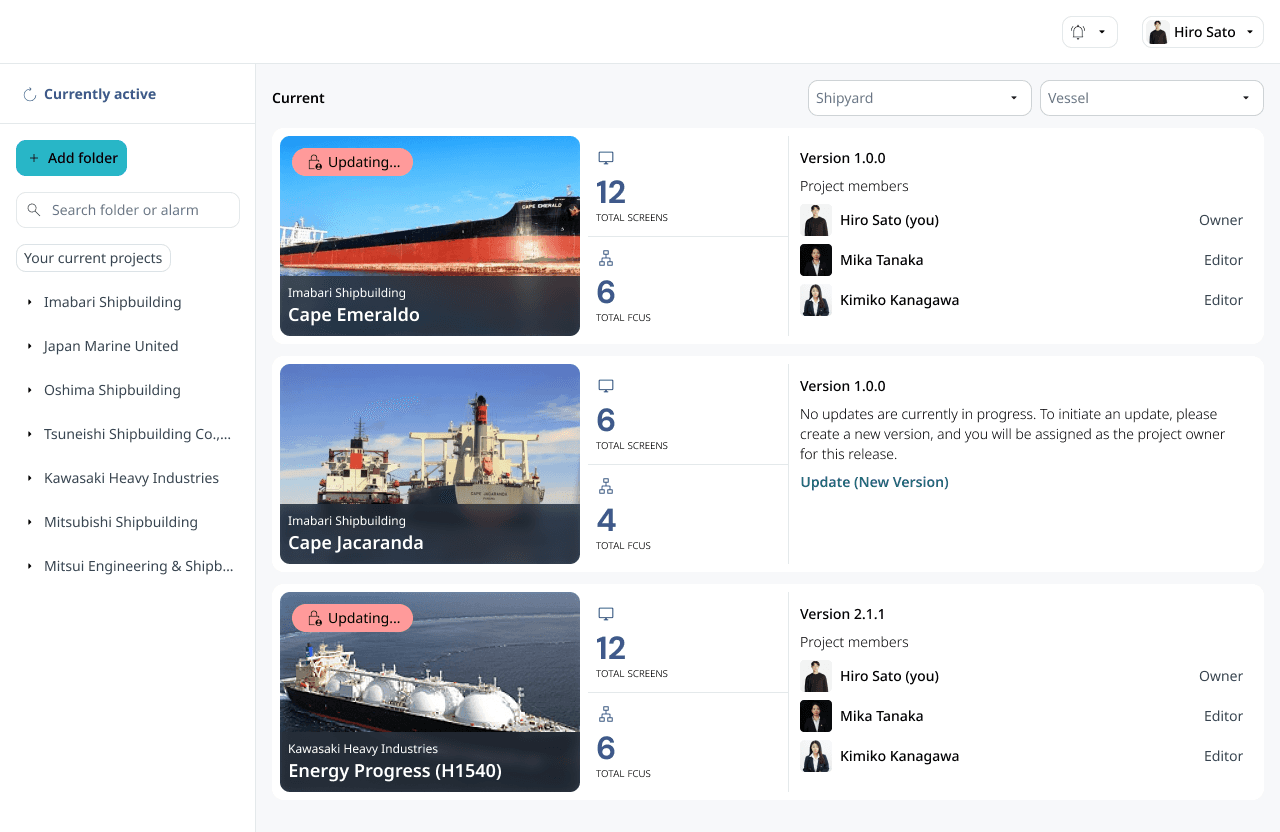Click the 12 total screens count for Cape Emeraldo
Screen dimensions: 1280x832
click(x=610, y=192)
